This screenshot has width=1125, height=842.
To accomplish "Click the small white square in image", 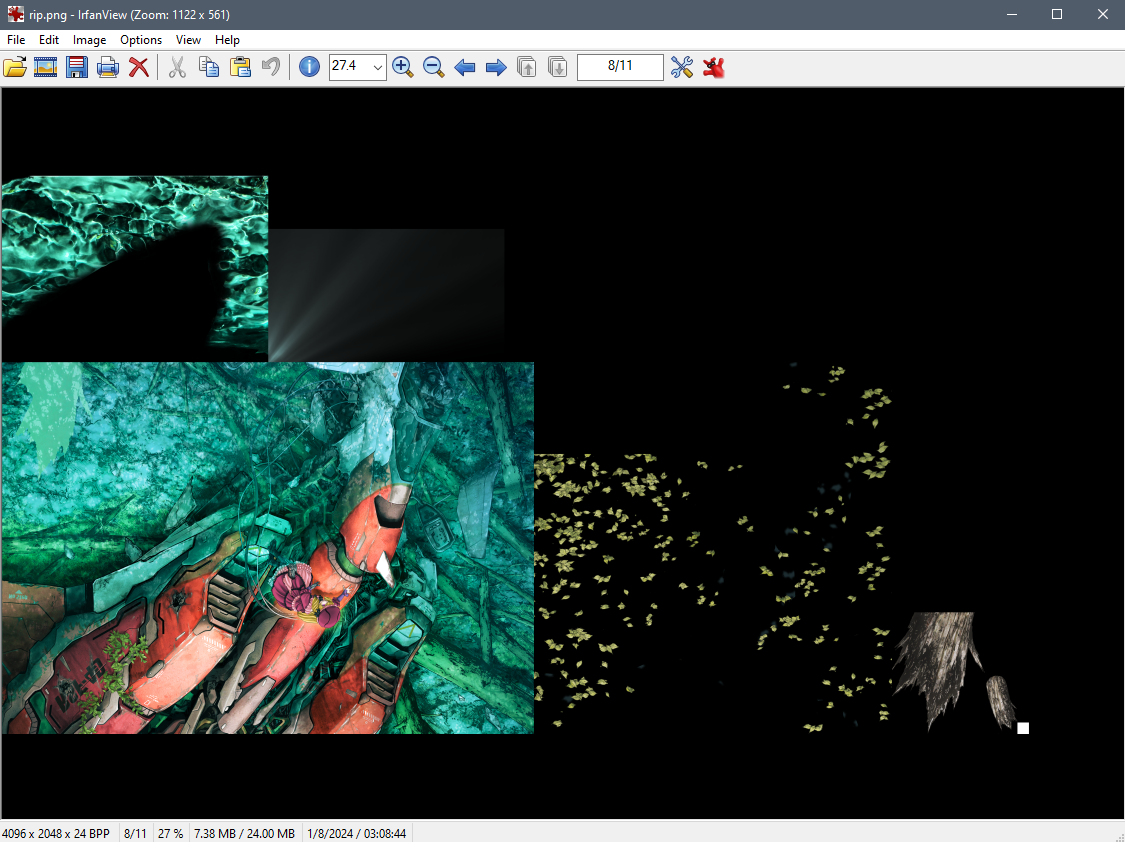I will point(1023,728).
